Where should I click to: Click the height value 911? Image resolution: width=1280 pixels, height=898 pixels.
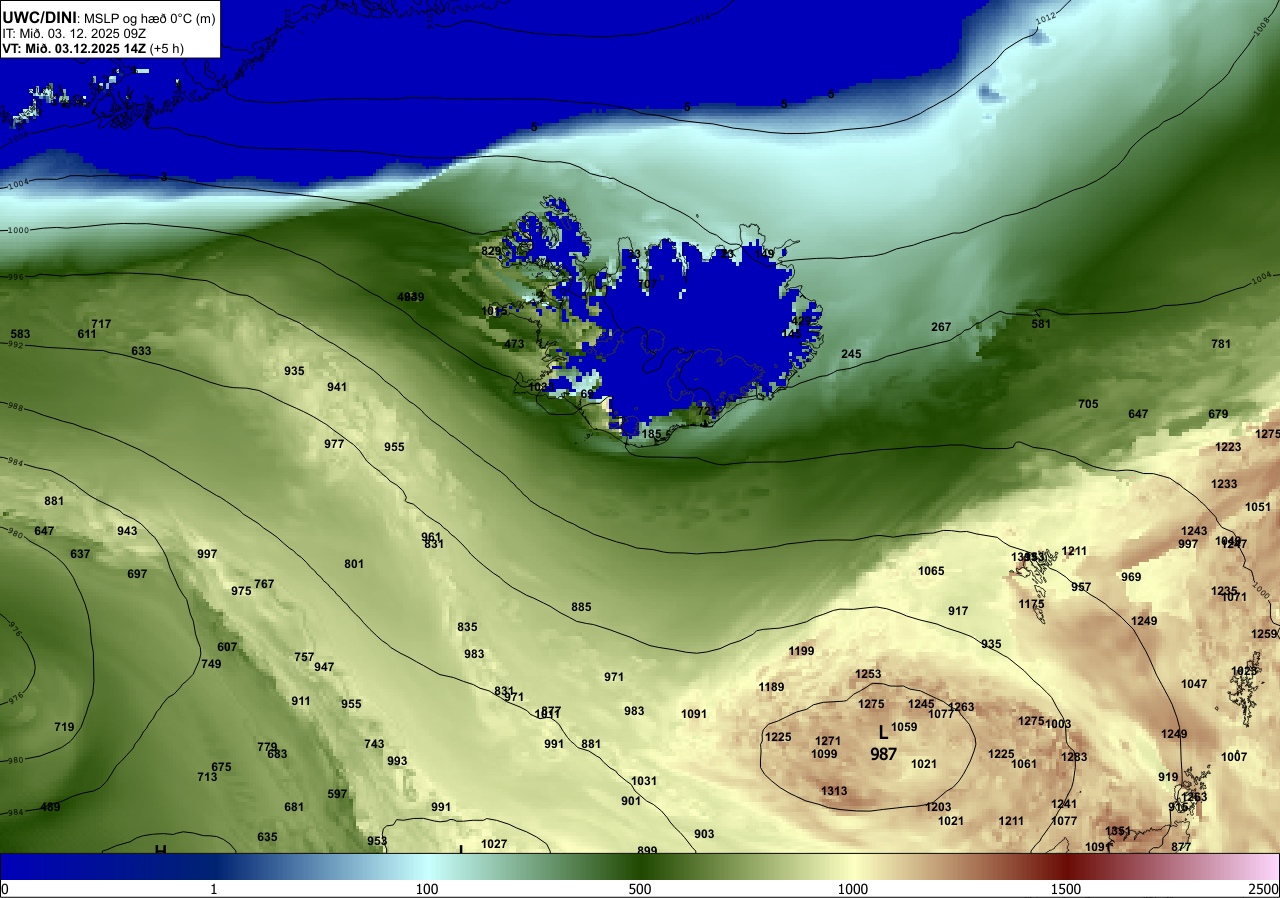point(301,701)
